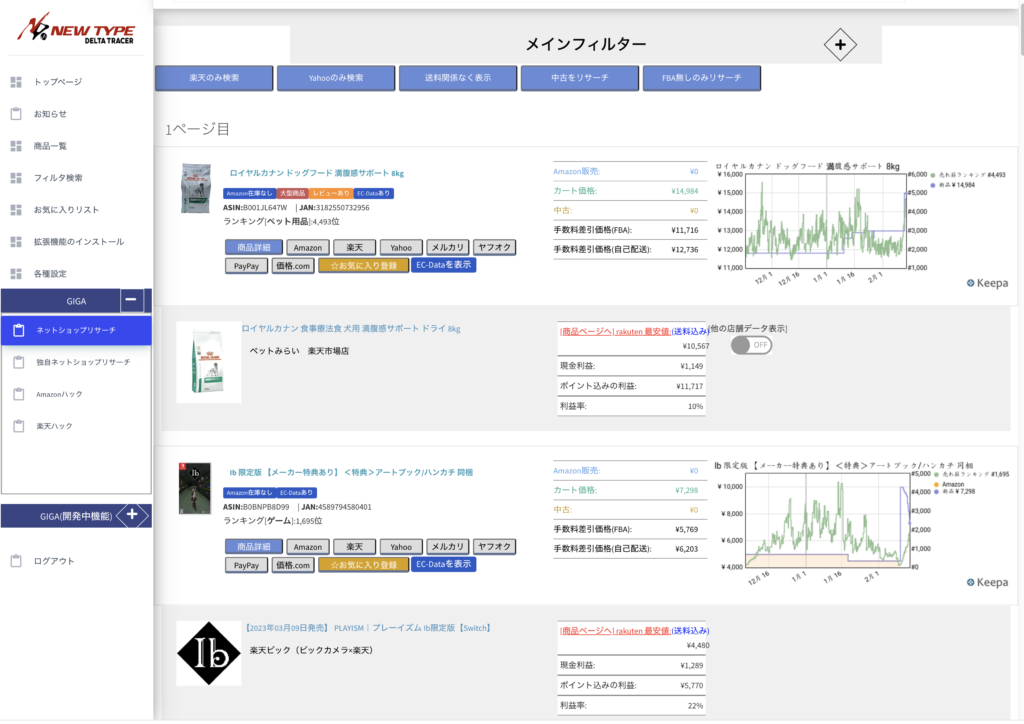Select ネットショップリサーチ in the GIGA menu
1024x724 pixels.
[76, 330]
